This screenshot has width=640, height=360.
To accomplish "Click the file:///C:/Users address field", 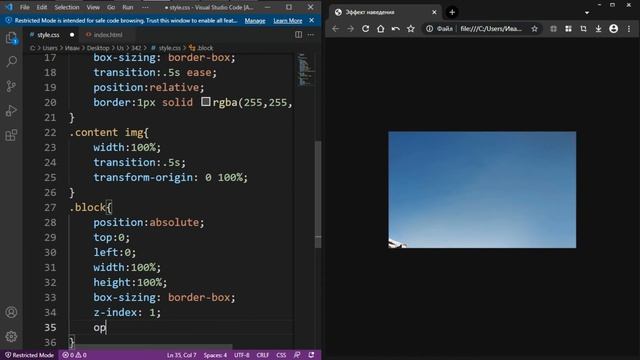I will click(491, 29).
